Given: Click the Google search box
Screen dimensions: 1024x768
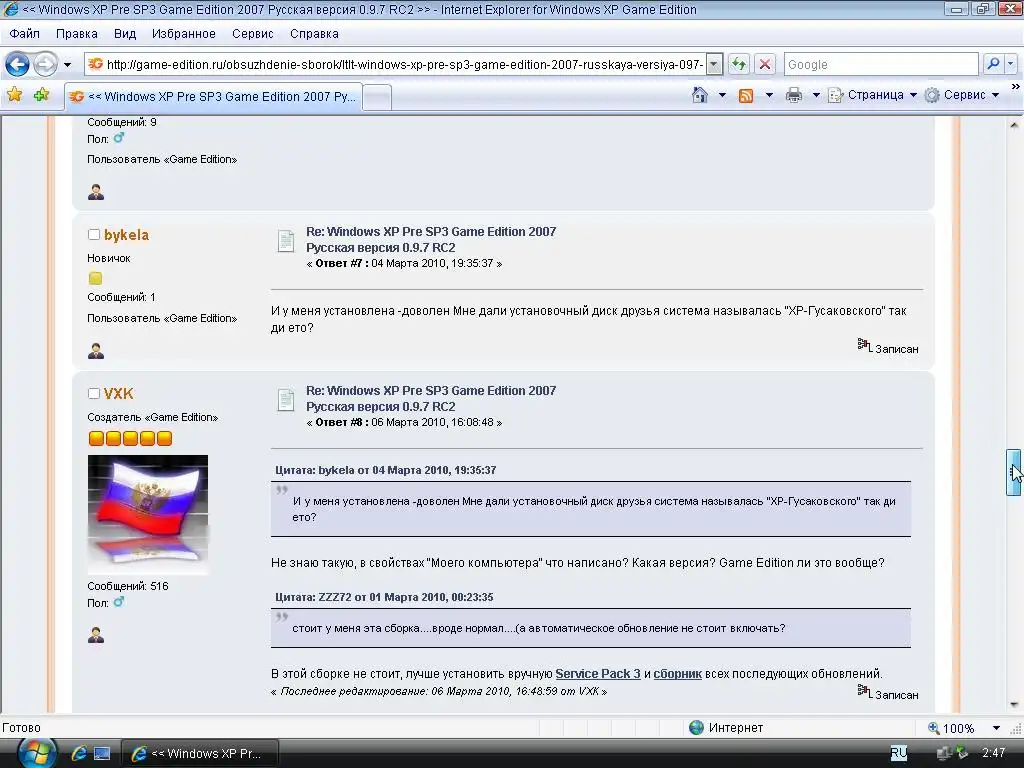Looking at the screenshot, I should 881,64.
